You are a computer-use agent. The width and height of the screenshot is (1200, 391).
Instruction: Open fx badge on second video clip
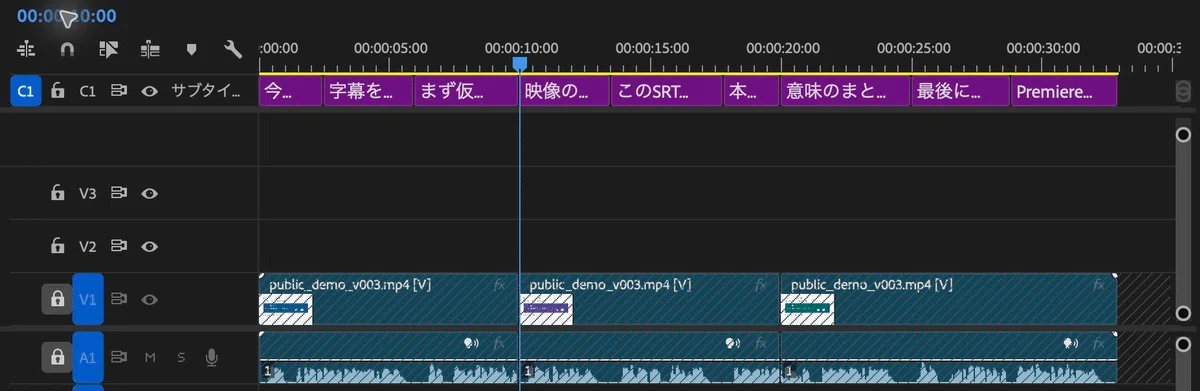761,285
